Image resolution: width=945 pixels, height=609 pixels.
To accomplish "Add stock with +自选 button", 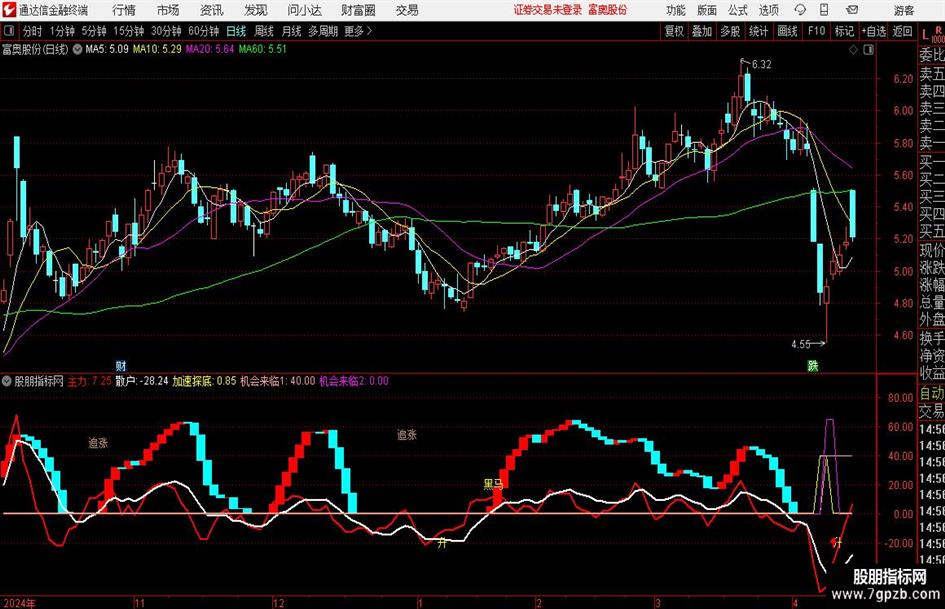I will (874, 31).
